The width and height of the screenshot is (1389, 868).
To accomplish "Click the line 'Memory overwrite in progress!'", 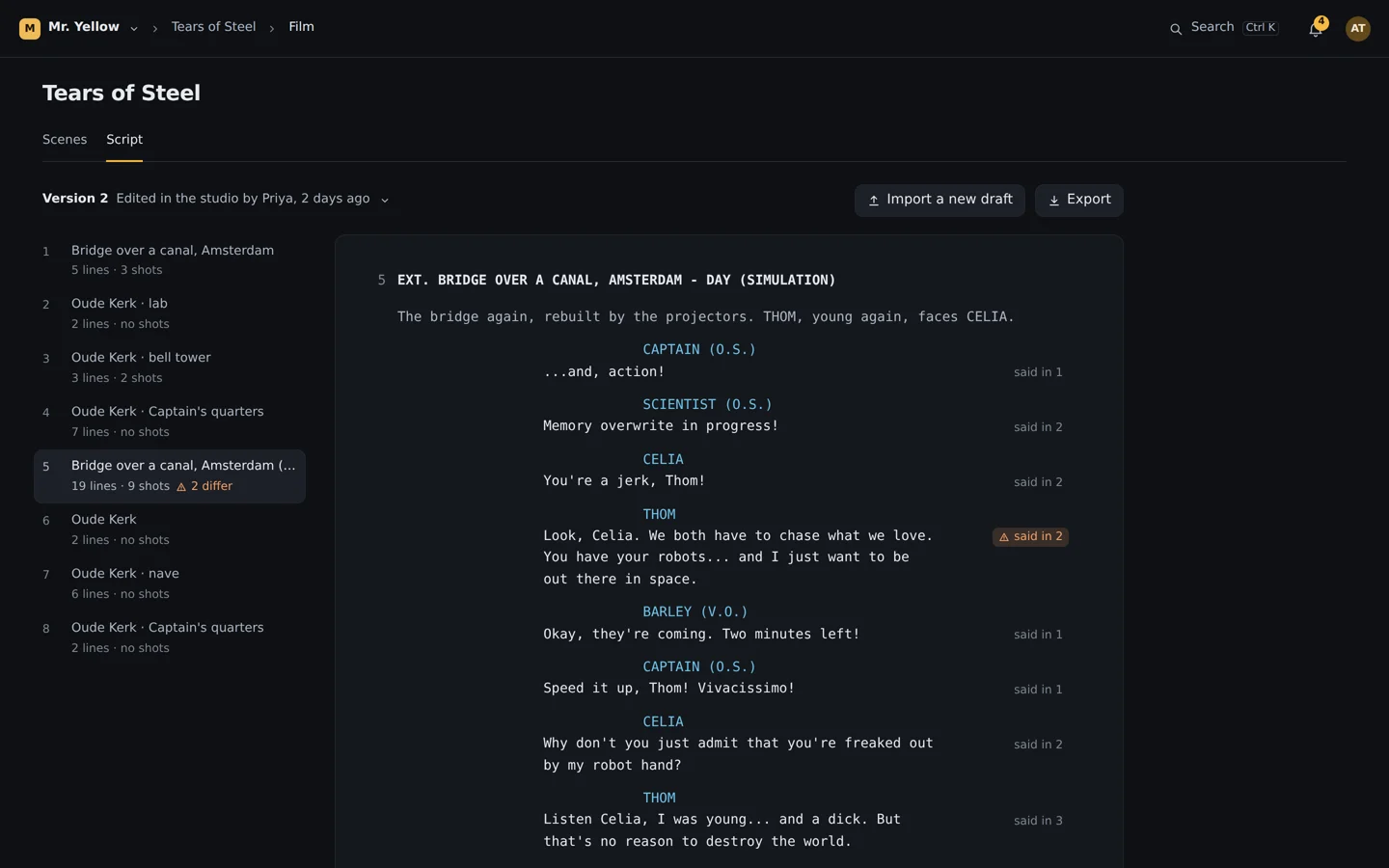I will point(661,426).
